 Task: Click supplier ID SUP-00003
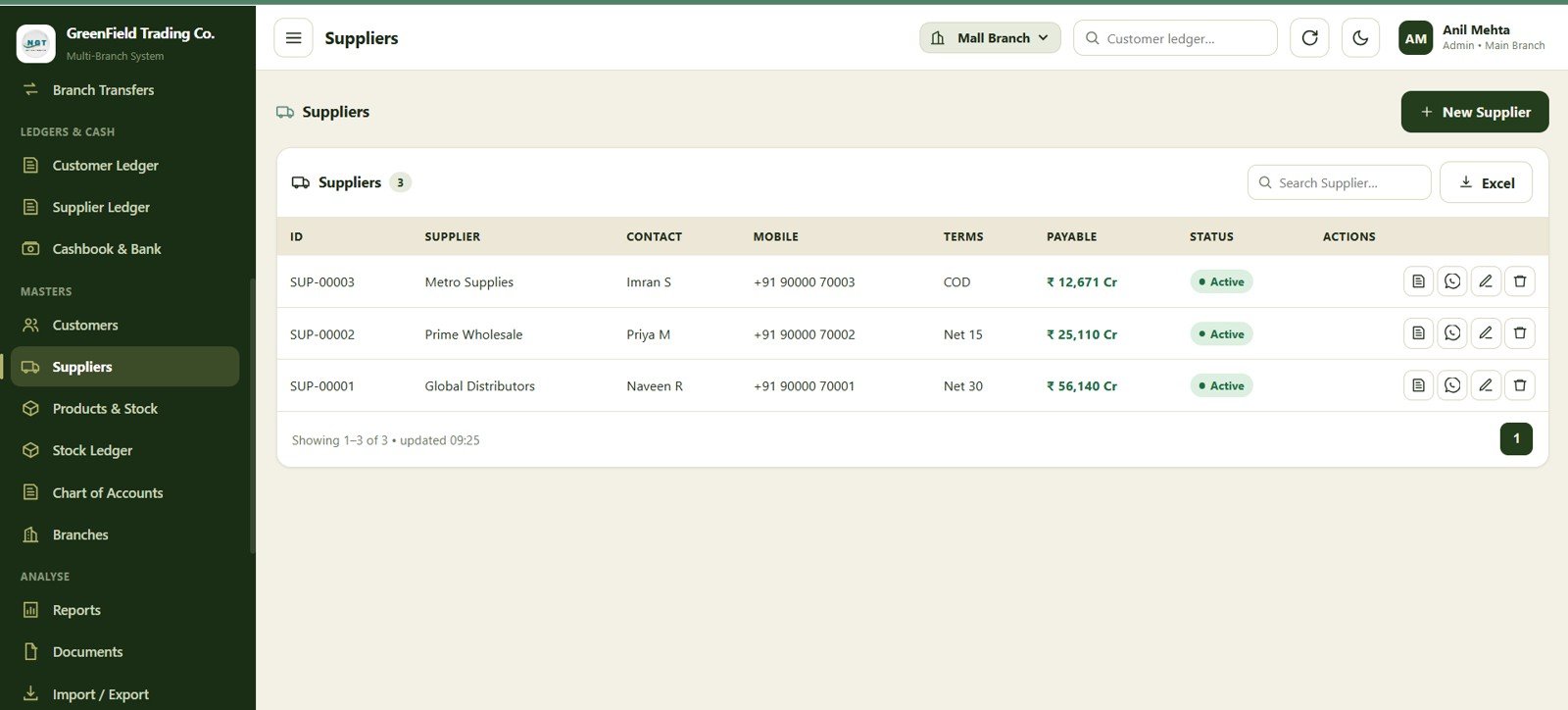click(322, 282)
